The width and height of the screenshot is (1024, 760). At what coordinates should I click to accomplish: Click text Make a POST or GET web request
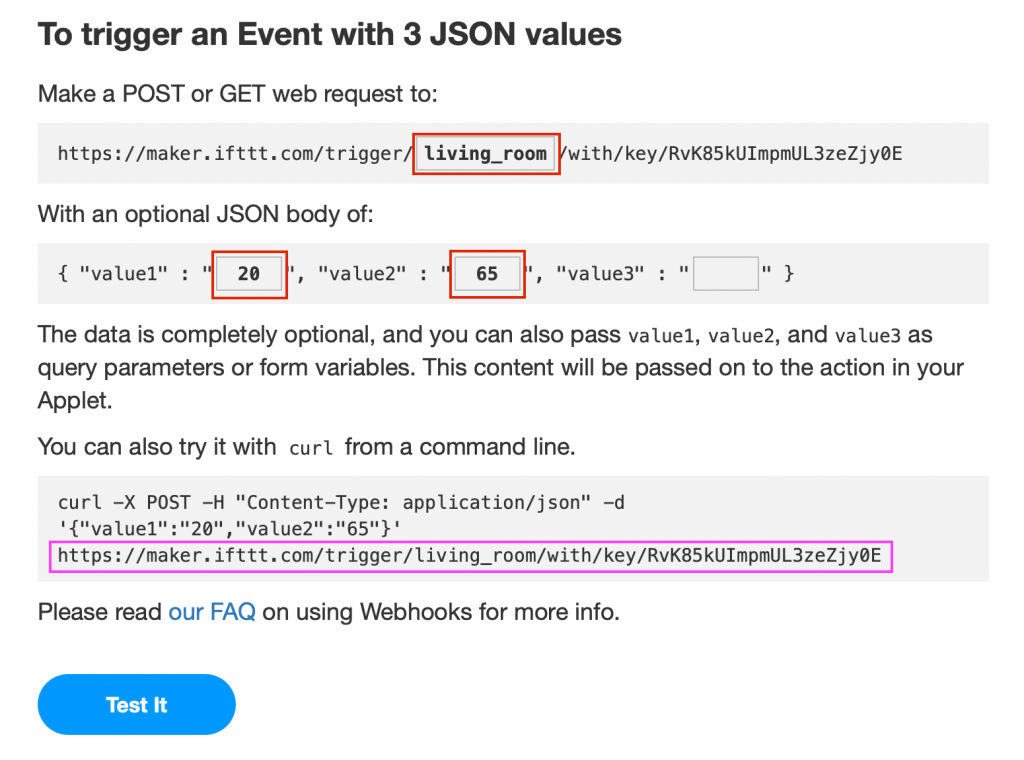click(238, 94)
